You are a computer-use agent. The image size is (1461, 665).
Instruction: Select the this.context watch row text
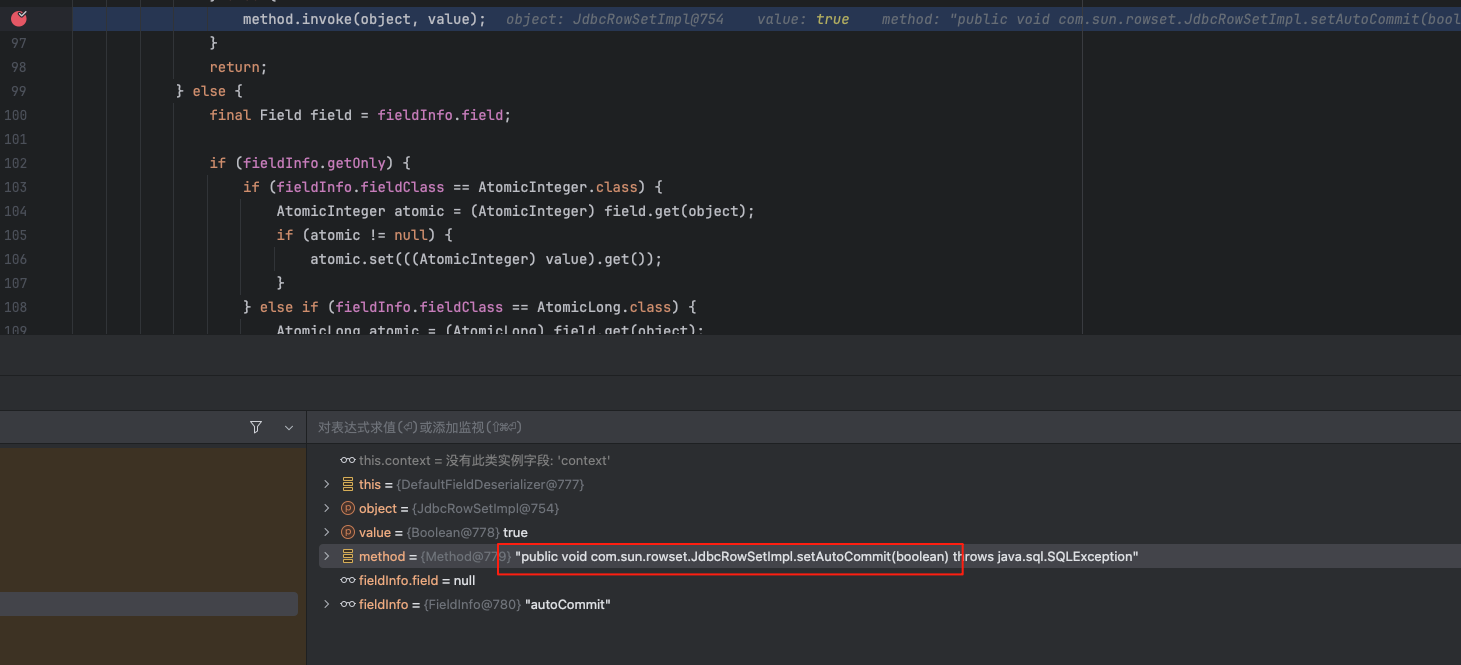(x=484, y=460)
